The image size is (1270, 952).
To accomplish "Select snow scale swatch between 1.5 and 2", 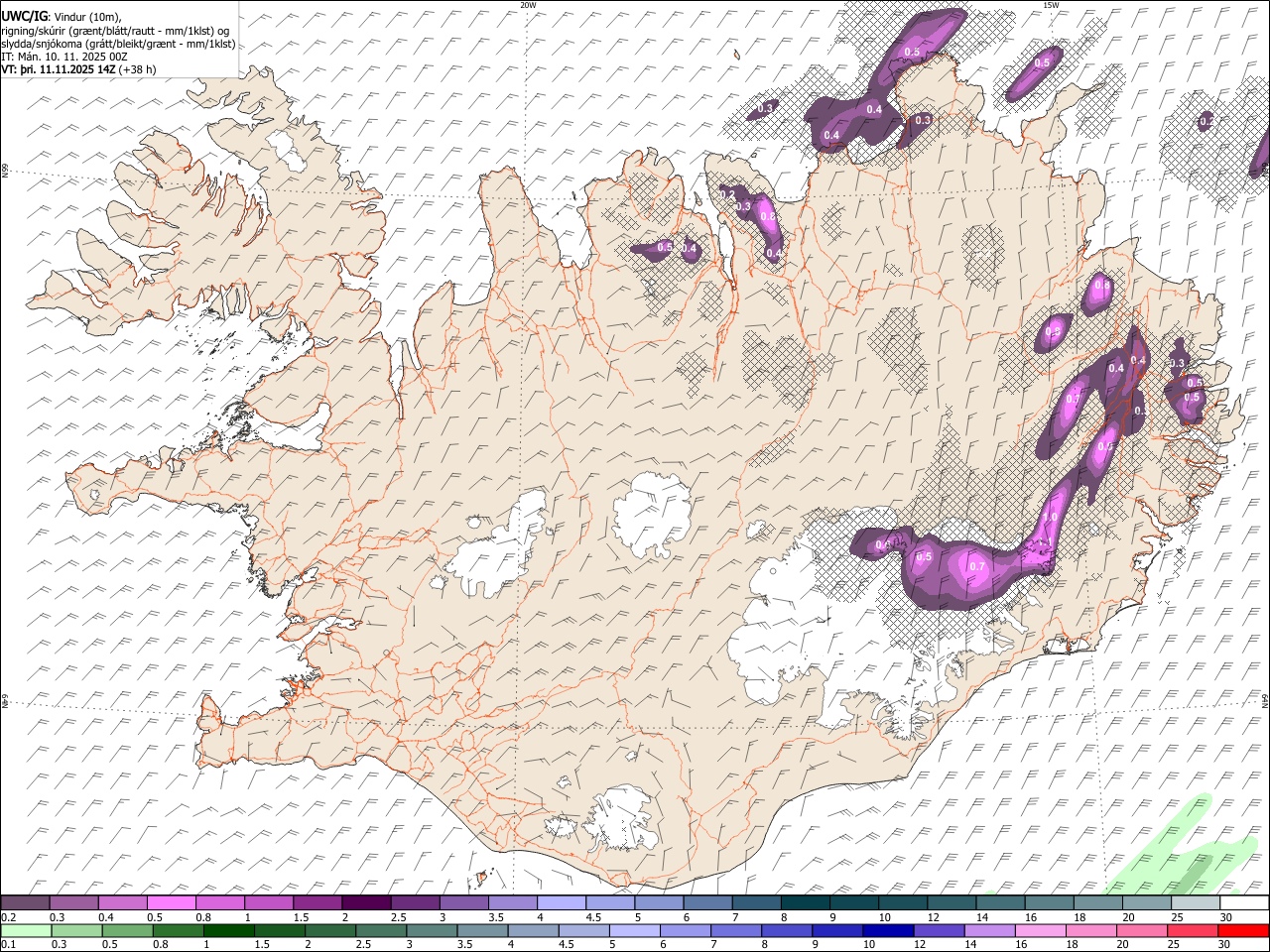I will 317,903.
